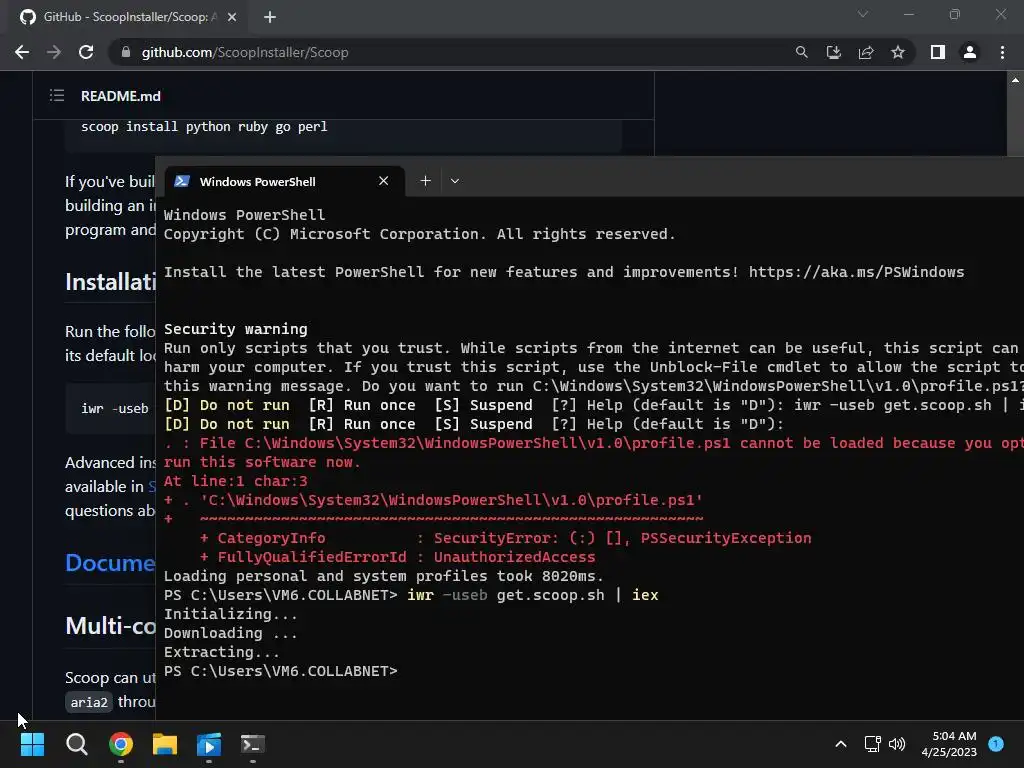Open Chrome three-dot menu
Image resolution: width=1024 pixels, height=768 pixels.
1002,52
